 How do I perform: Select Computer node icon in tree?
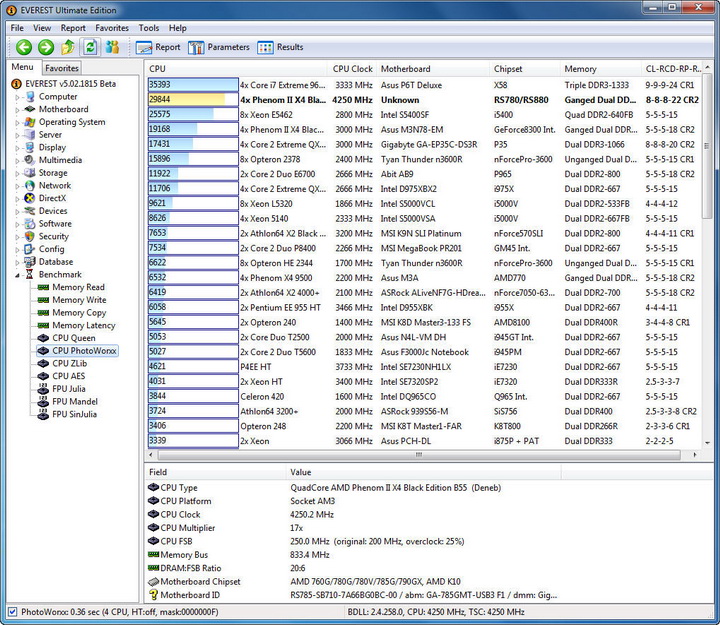tap(30, 96)
